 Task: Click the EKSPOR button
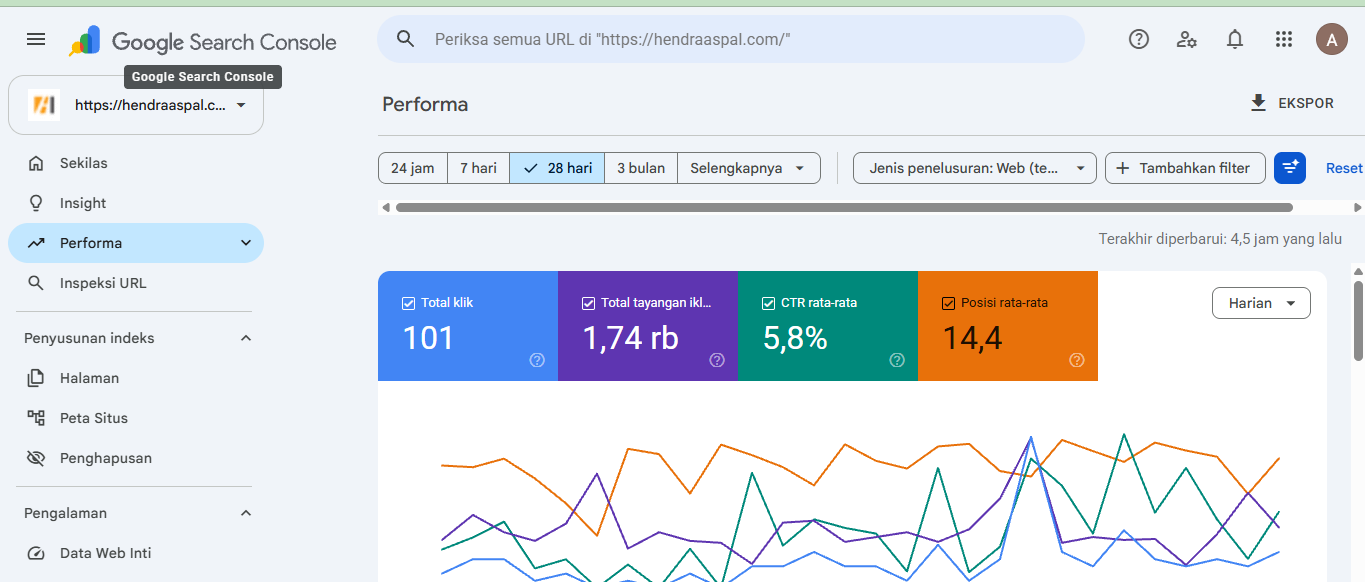(1292, 103)
